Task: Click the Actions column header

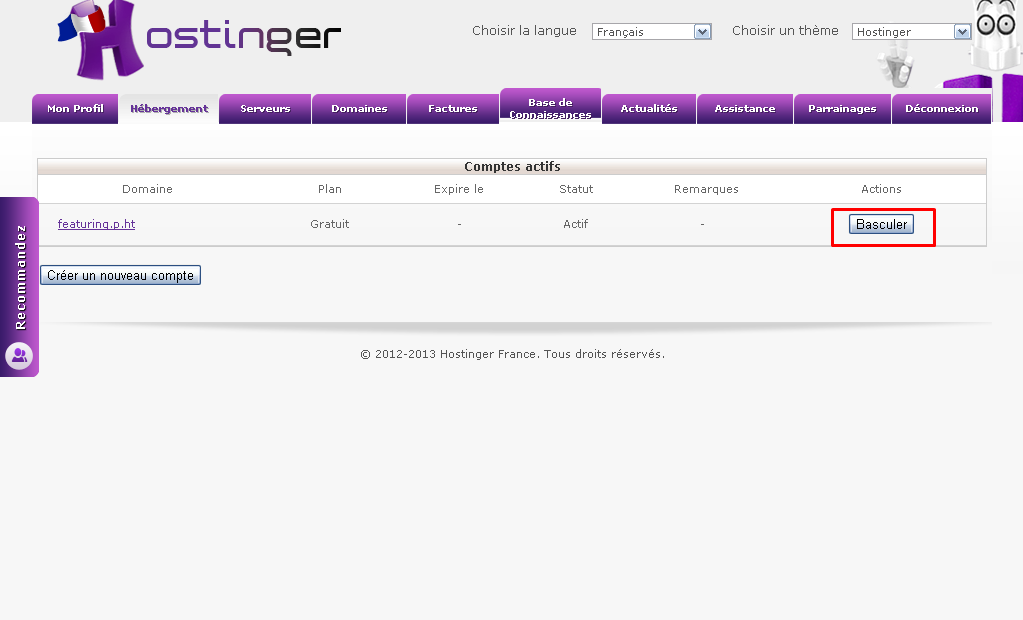Action: (881, 189)
